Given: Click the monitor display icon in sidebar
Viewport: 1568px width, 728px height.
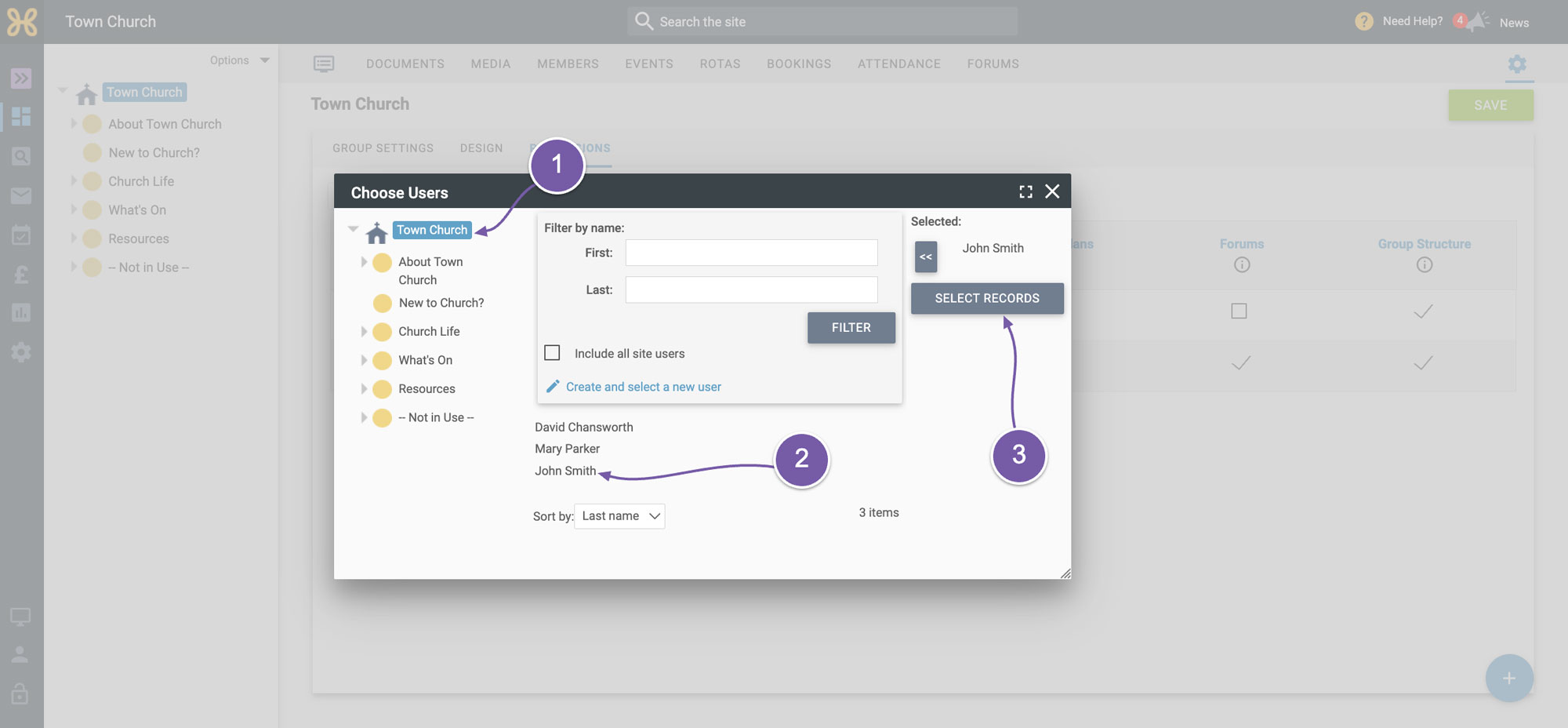Looking at the screenshot, I should (20, 617).
